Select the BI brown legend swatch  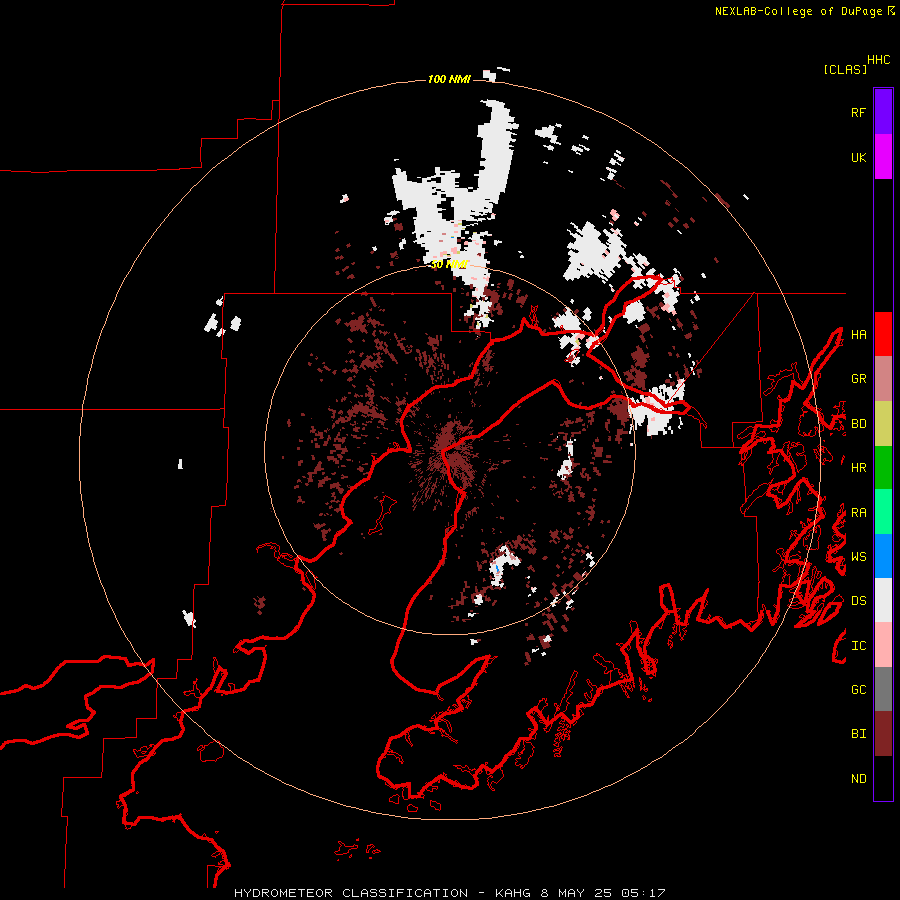point(883,734)
